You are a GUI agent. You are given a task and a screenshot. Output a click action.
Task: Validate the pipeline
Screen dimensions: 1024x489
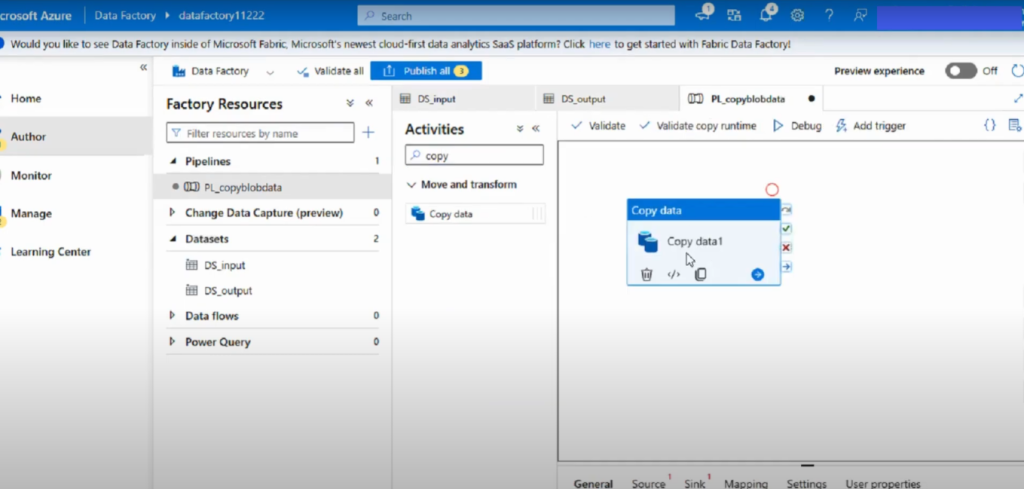598,125
